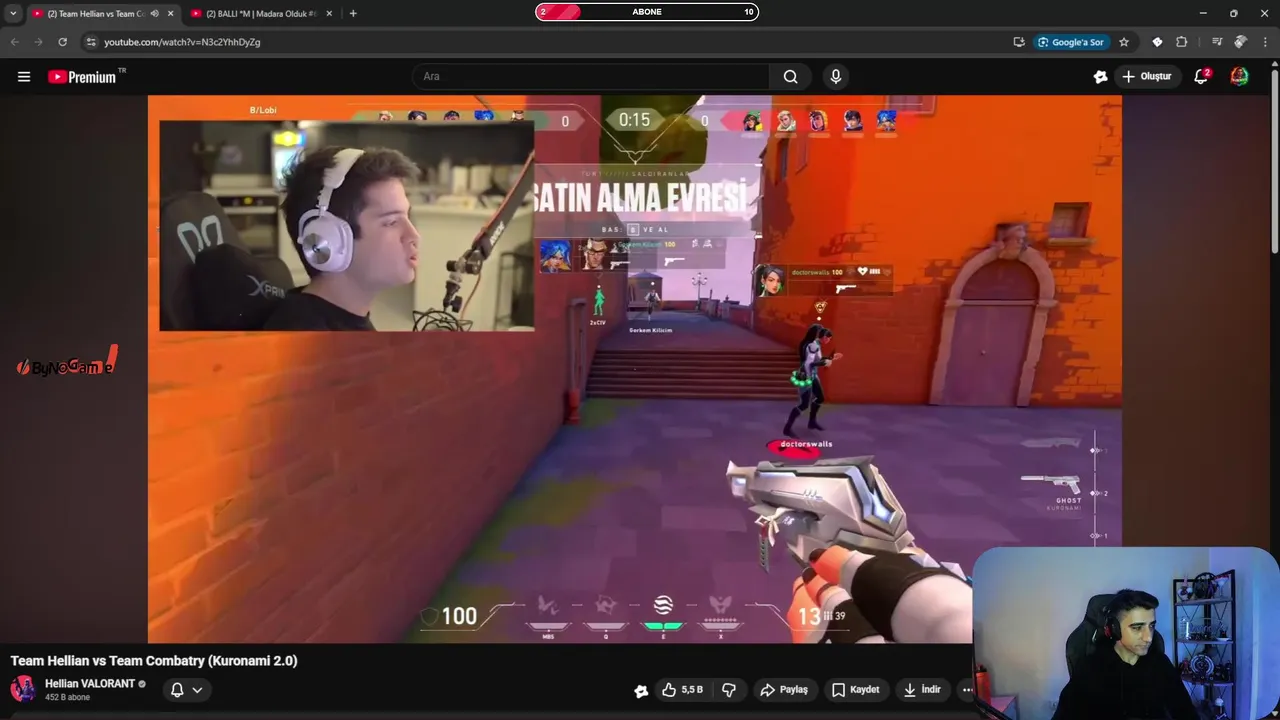This screenshot has height=720, width=1280.
Task: Close the BALLI Madara Olduk tab
Action: tap(329, 13)
